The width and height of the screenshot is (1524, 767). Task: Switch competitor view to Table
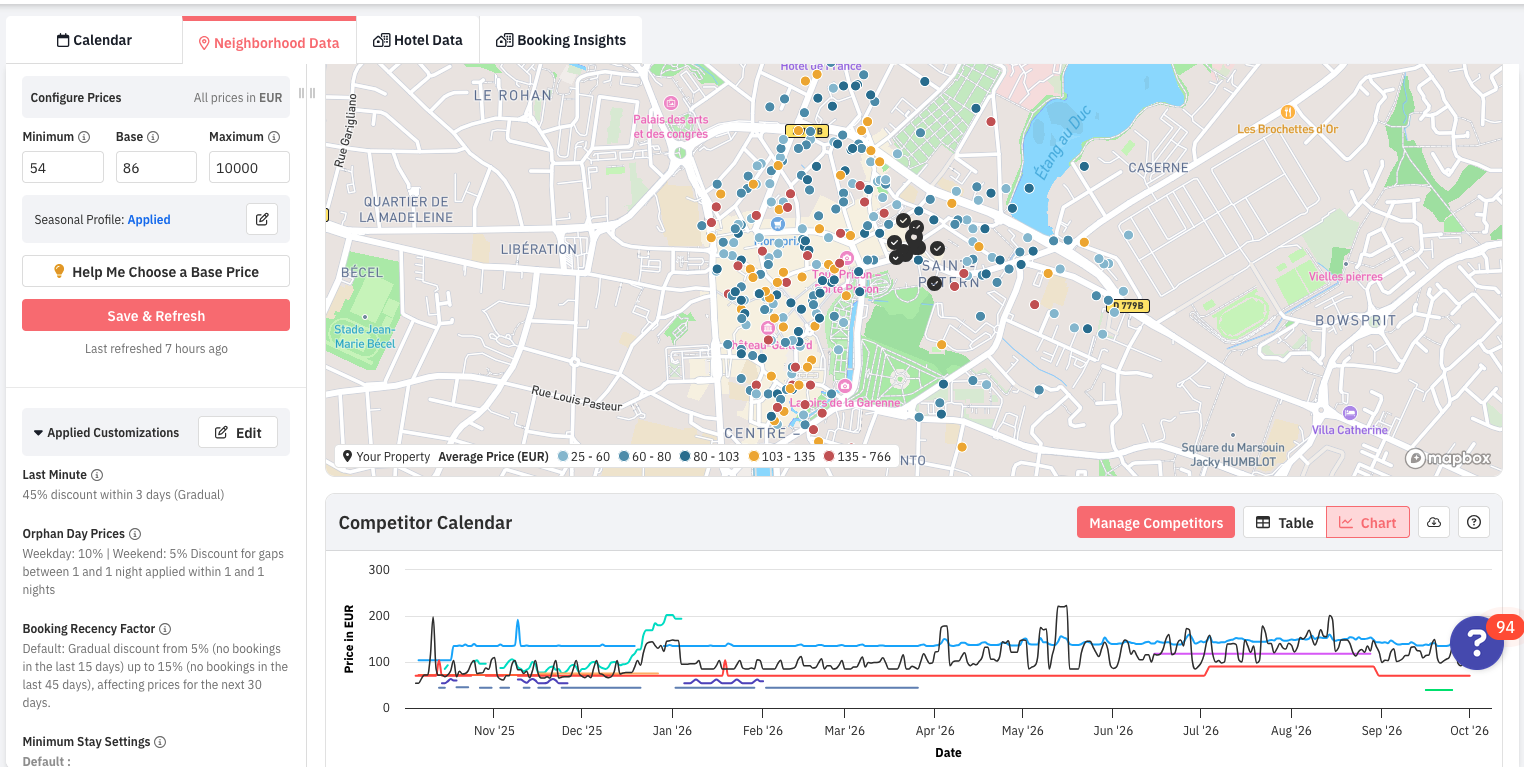1284,522
